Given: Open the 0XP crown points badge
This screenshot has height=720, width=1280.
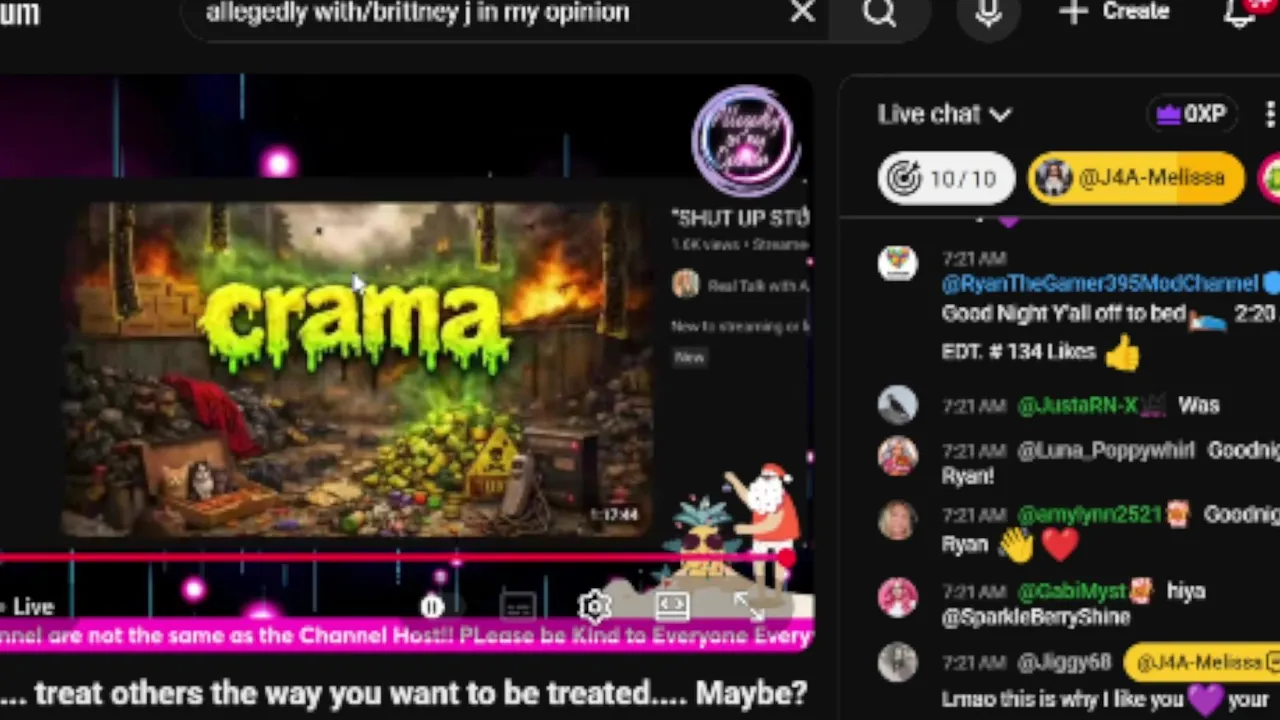Looking at the screenshot, I should coord(1190,115).
